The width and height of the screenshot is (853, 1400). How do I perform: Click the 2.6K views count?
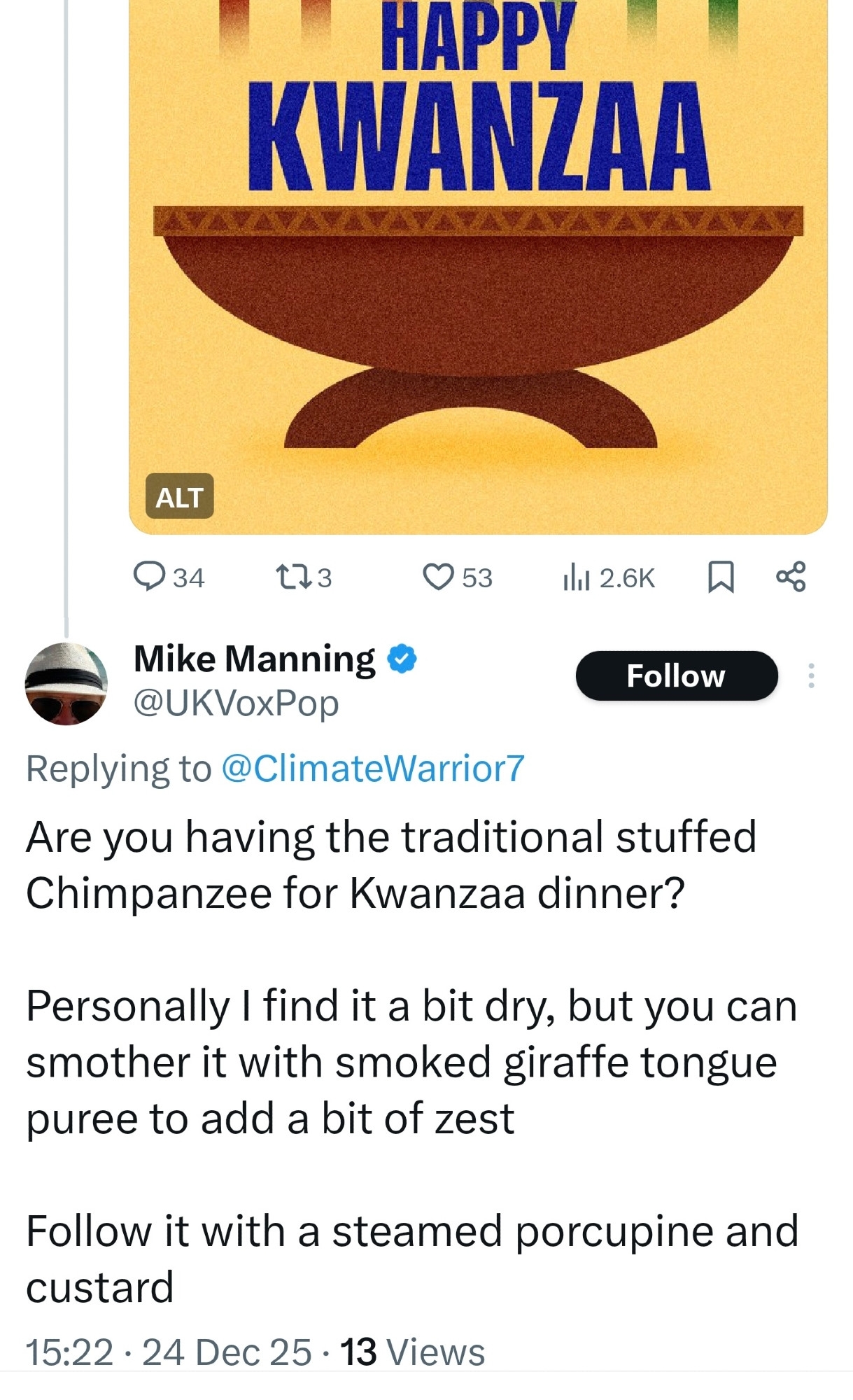tap(627, 578)
